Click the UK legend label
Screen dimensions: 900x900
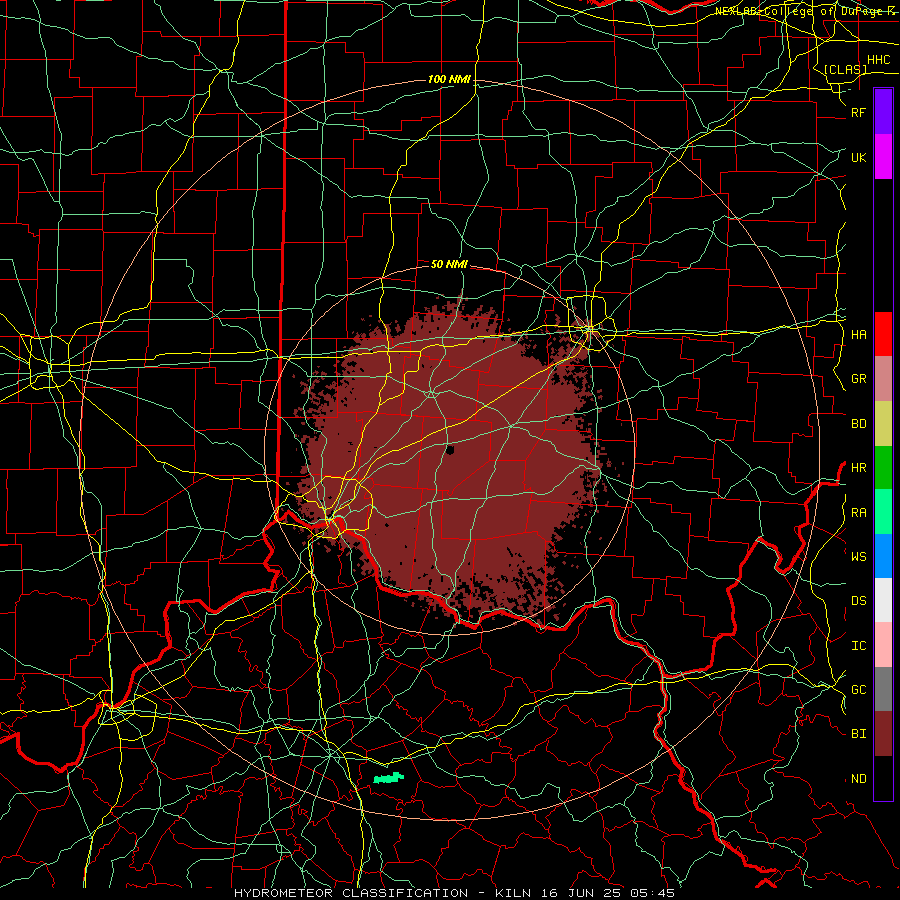pyautogui.click(x=858, y=157)
